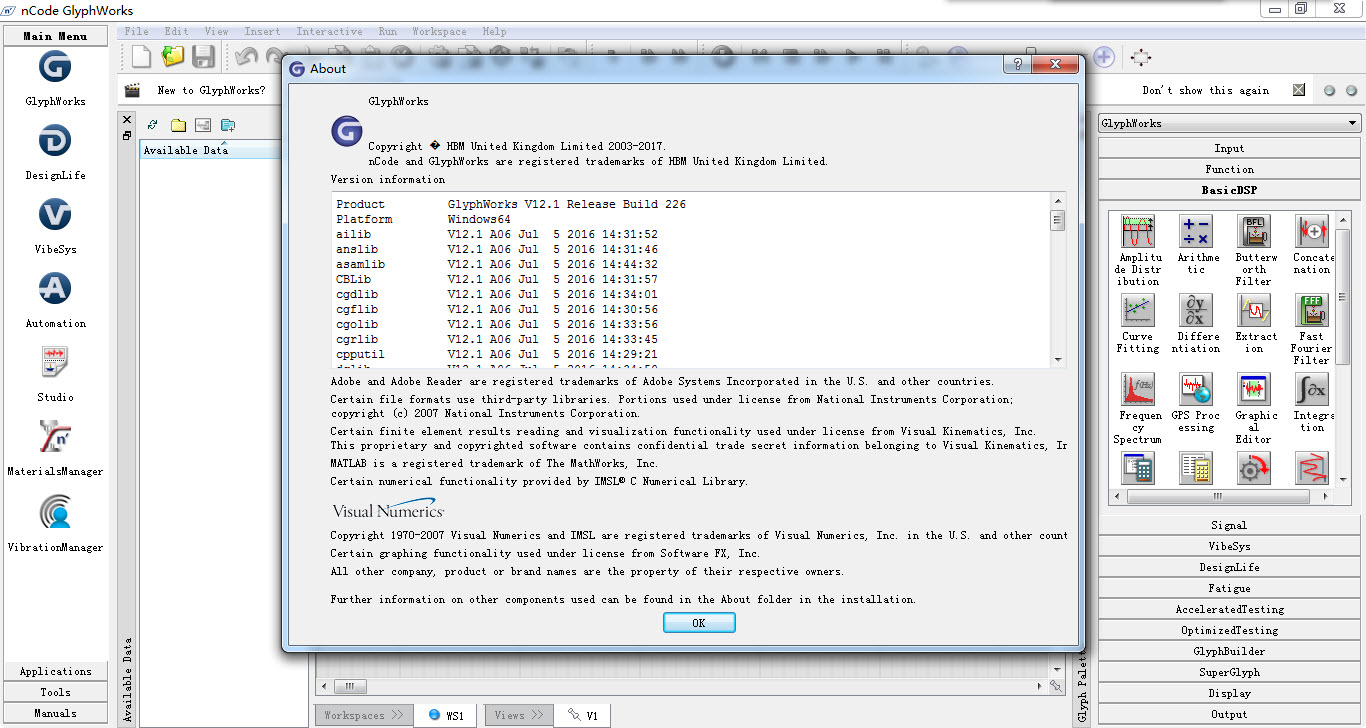
Task: Select the Integration glyph
Action: point(1312,389)
